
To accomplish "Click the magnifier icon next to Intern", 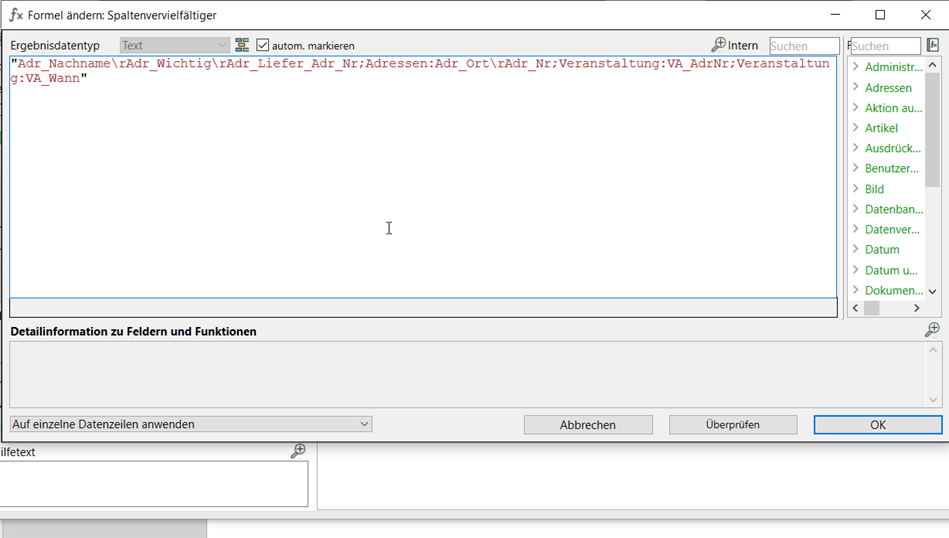I will pos(718,45).
